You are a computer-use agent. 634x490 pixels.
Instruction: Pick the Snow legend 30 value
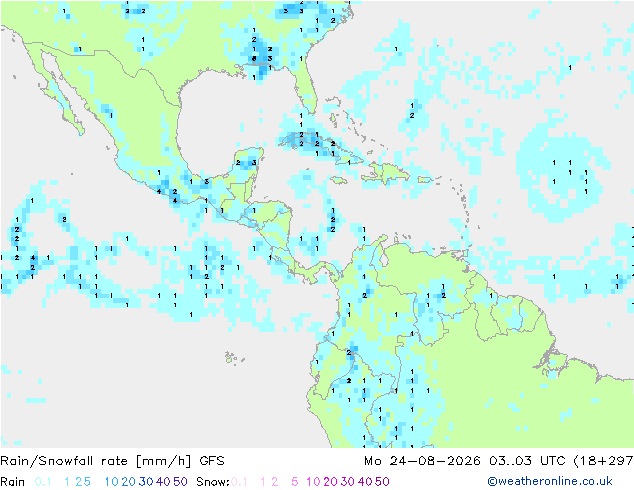point(348,482)
